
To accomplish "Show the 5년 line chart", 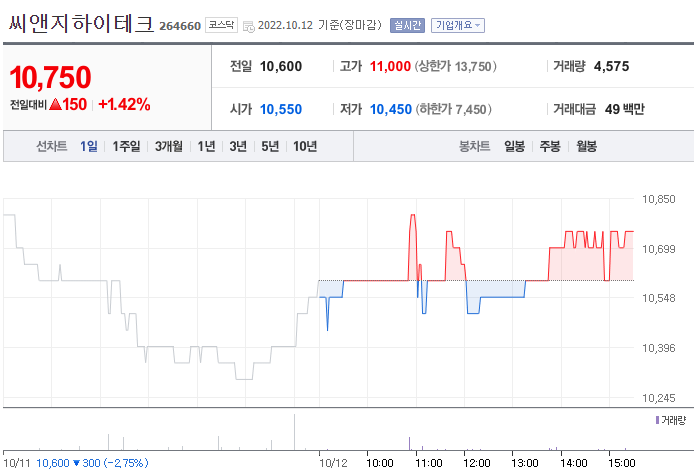I will 270,146.
